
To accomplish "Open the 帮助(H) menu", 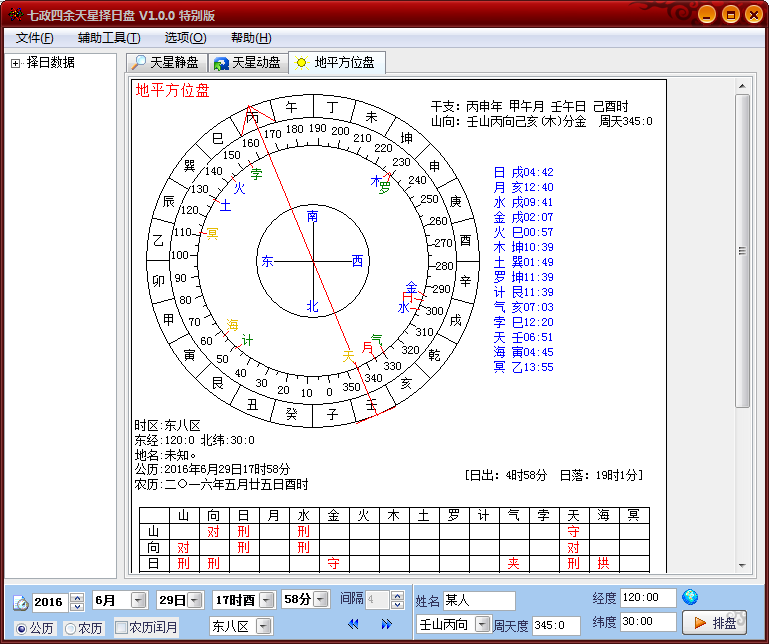I will coord(251,38).
